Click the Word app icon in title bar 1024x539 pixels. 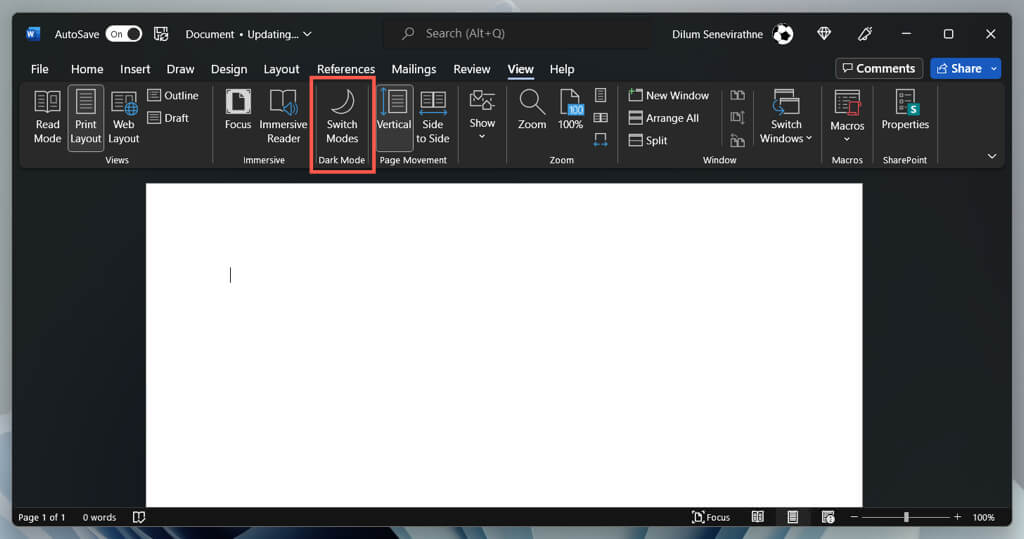click(33, 33)
